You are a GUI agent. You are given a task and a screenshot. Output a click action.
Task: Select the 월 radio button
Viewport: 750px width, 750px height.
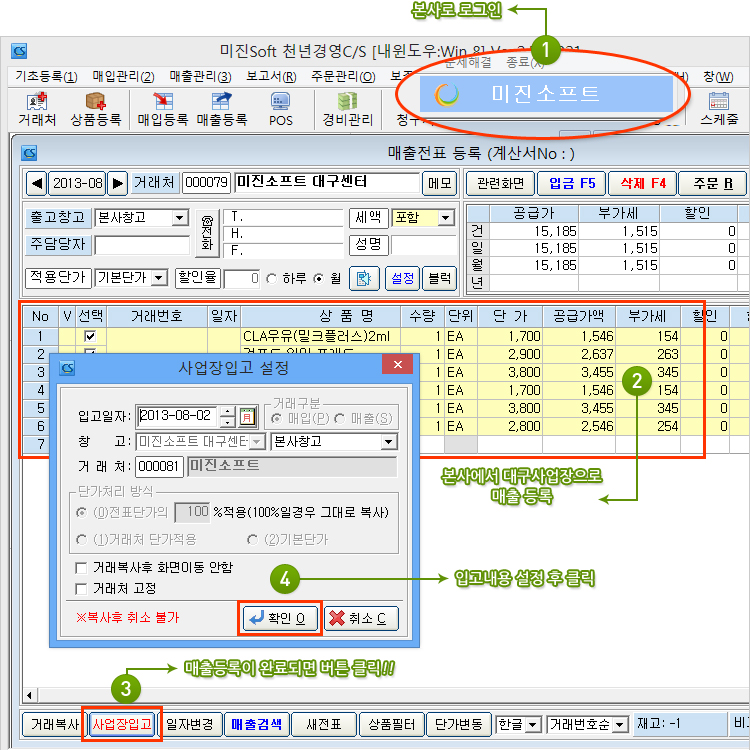319,278
